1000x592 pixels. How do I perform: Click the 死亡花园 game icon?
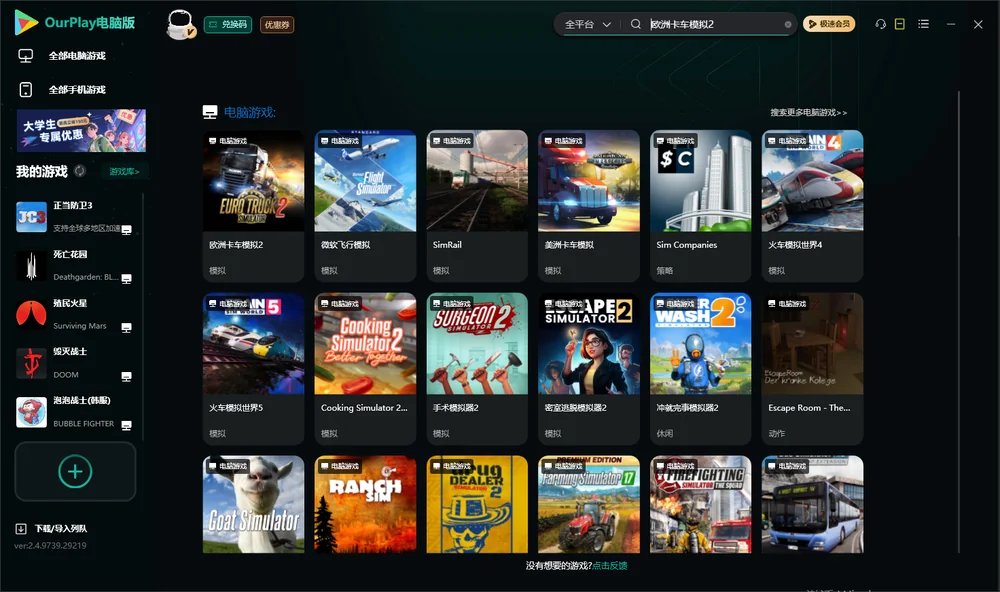31,266
